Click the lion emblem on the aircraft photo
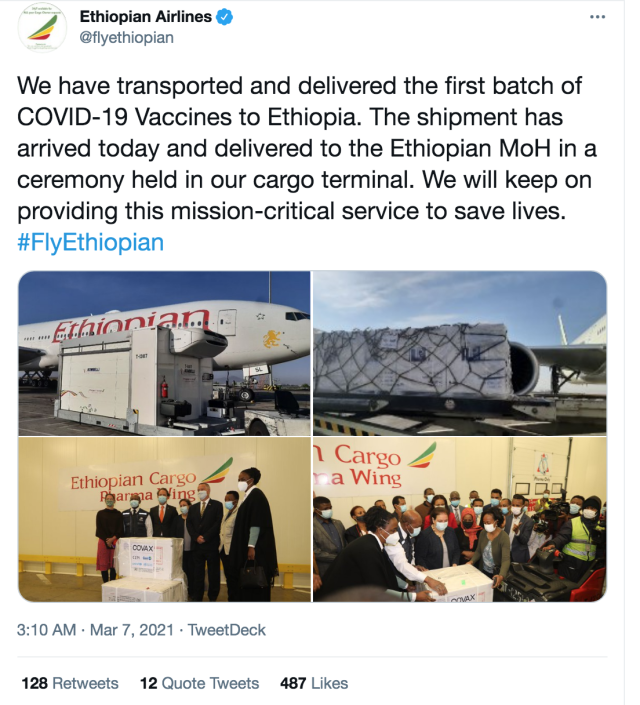 click(272, 339)
